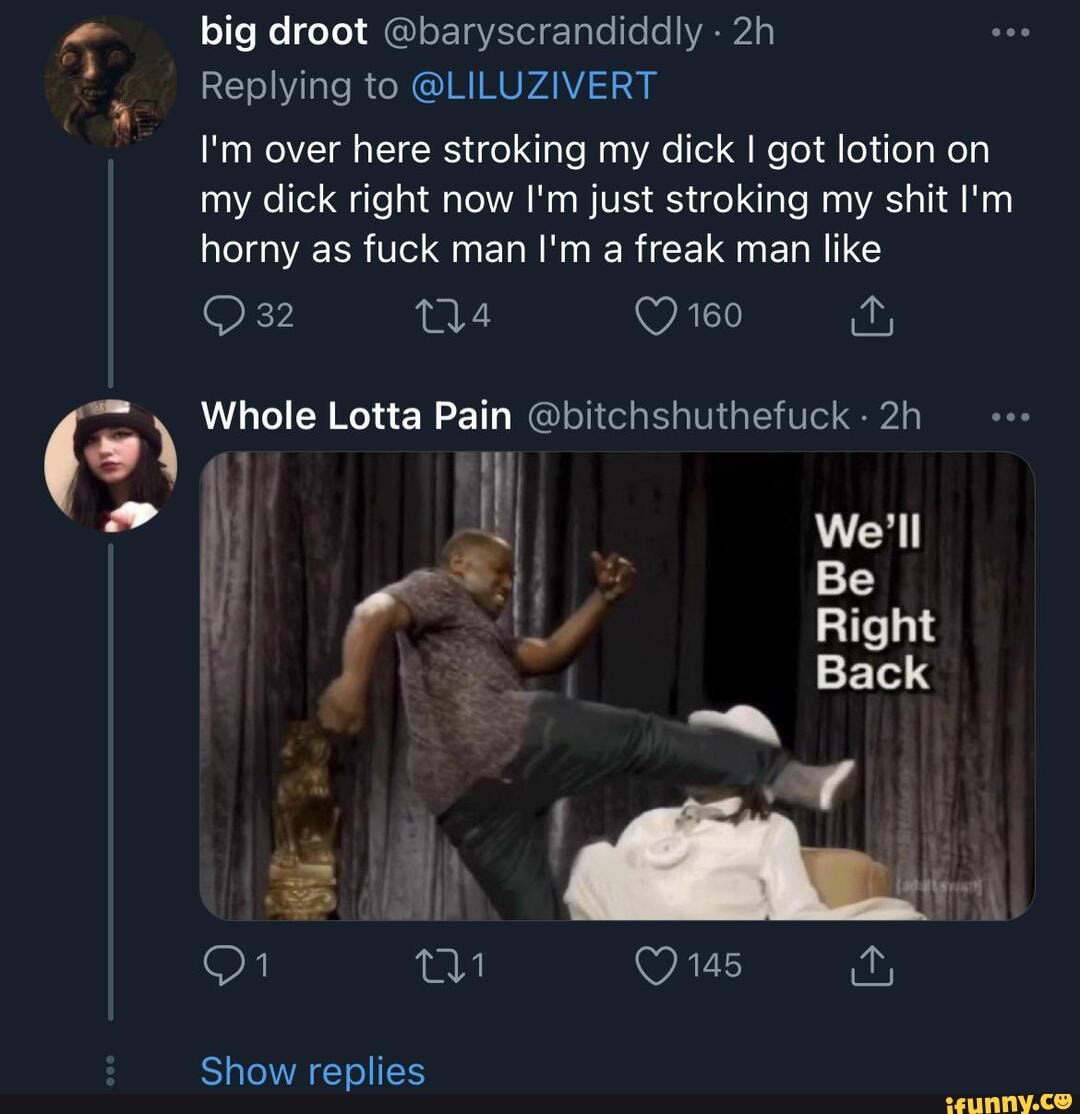Open more options on big droot's tweet
This screenshot has width=1080, height=1114.
pyautogui.click(x=1009, y=33)
